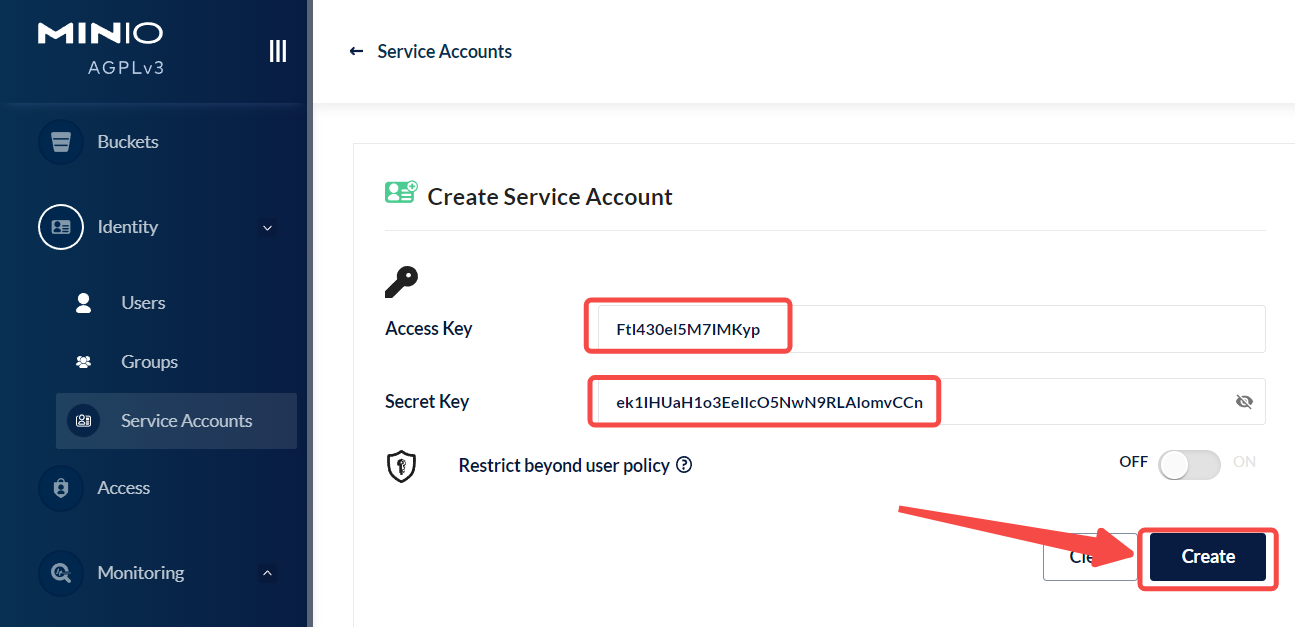Collapse the sidebar menu with bars icon

[x=278, y=51]
